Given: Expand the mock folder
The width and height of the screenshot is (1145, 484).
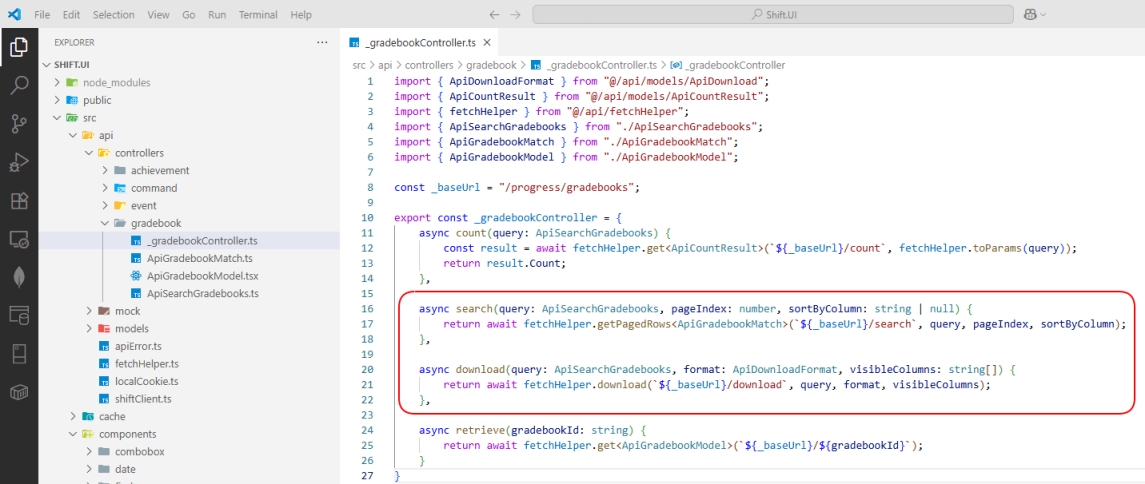Looking at the screenshot, I should 88,311.
